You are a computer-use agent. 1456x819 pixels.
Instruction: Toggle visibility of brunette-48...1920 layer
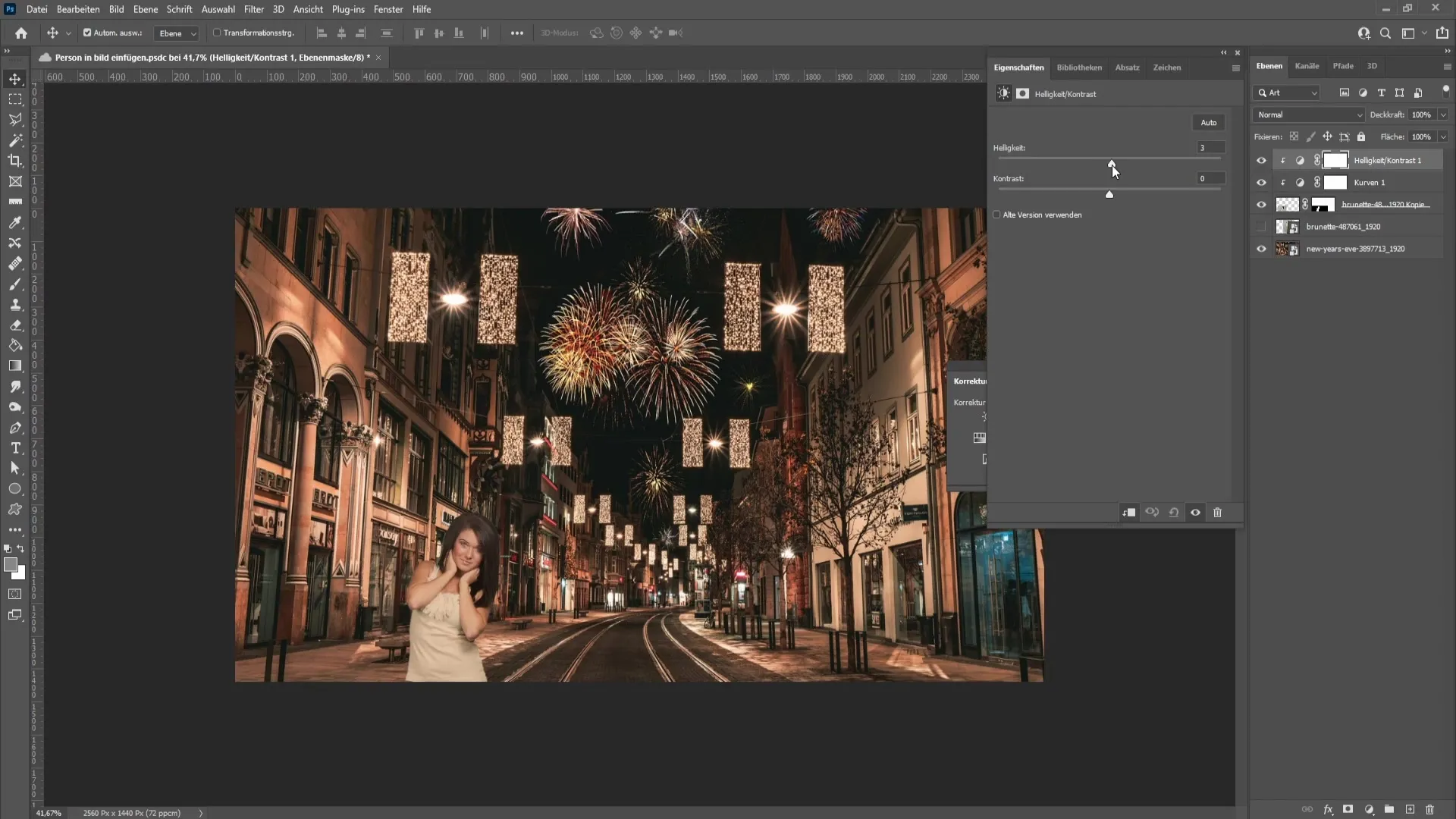(1261, 226)
